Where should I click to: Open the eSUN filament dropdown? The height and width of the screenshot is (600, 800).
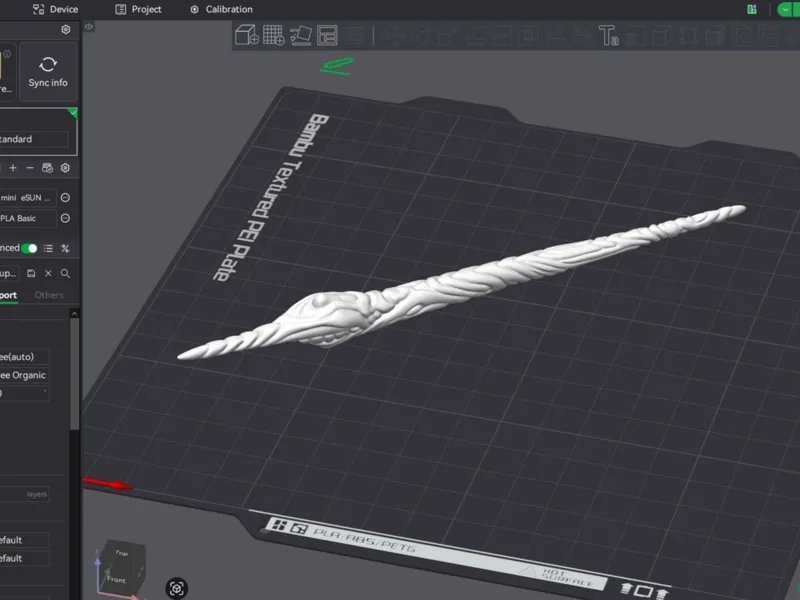[28, 198]
